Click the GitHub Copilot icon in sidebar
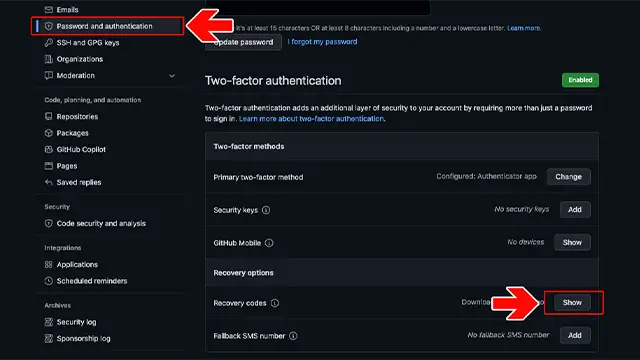This screenshot has width=640, height=360. [49, 149]
